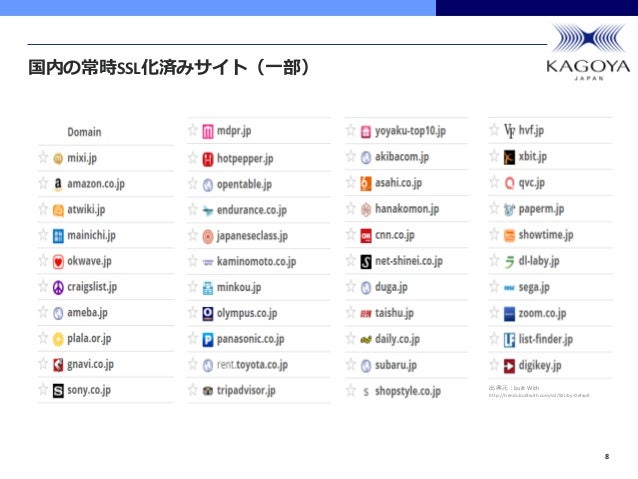Viewport: 638px width, 479px height.
Task: Click the taishu.jp text
Action: [394, 313]
